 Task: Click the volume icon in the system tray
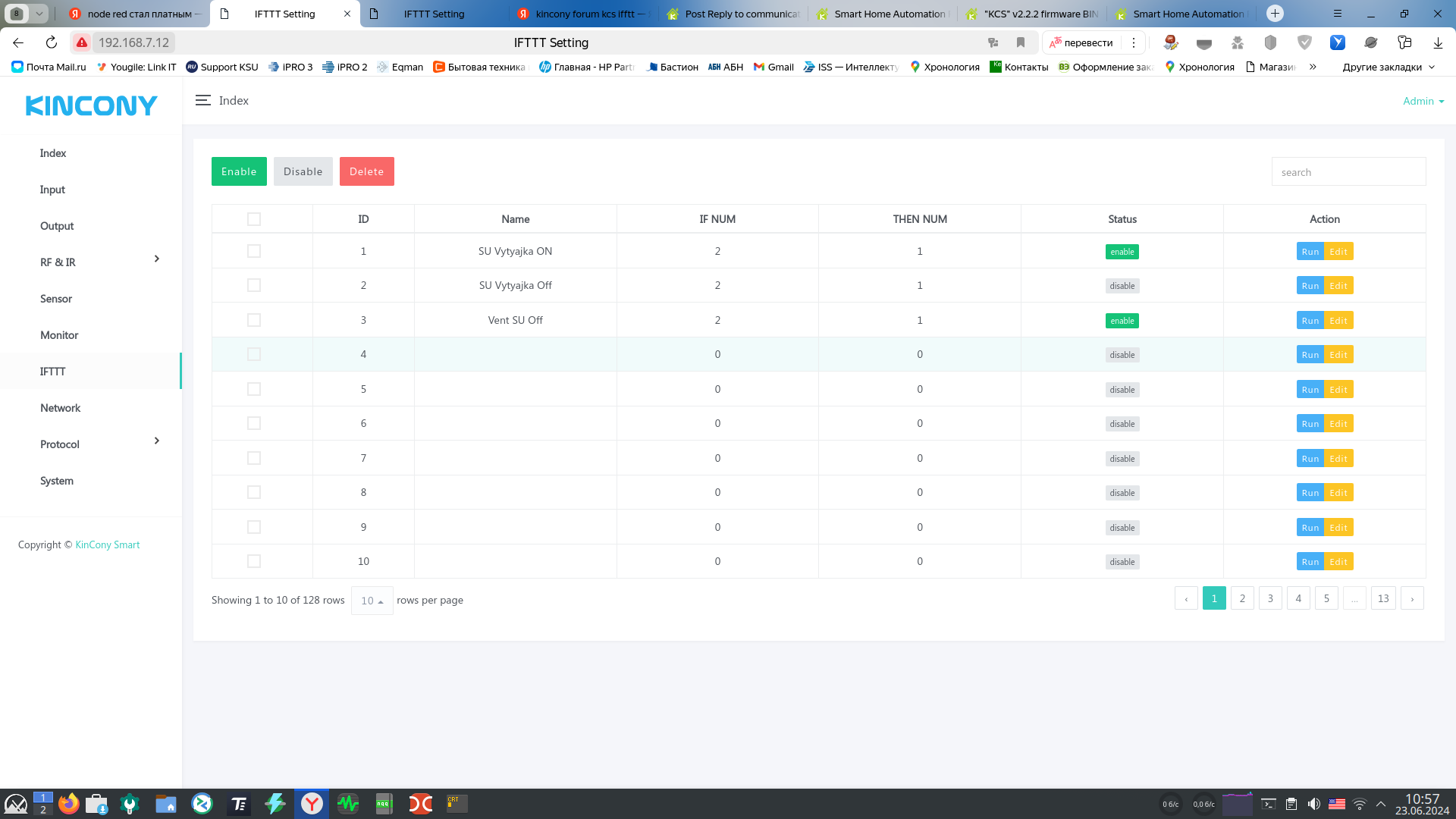pos(1313,804)
